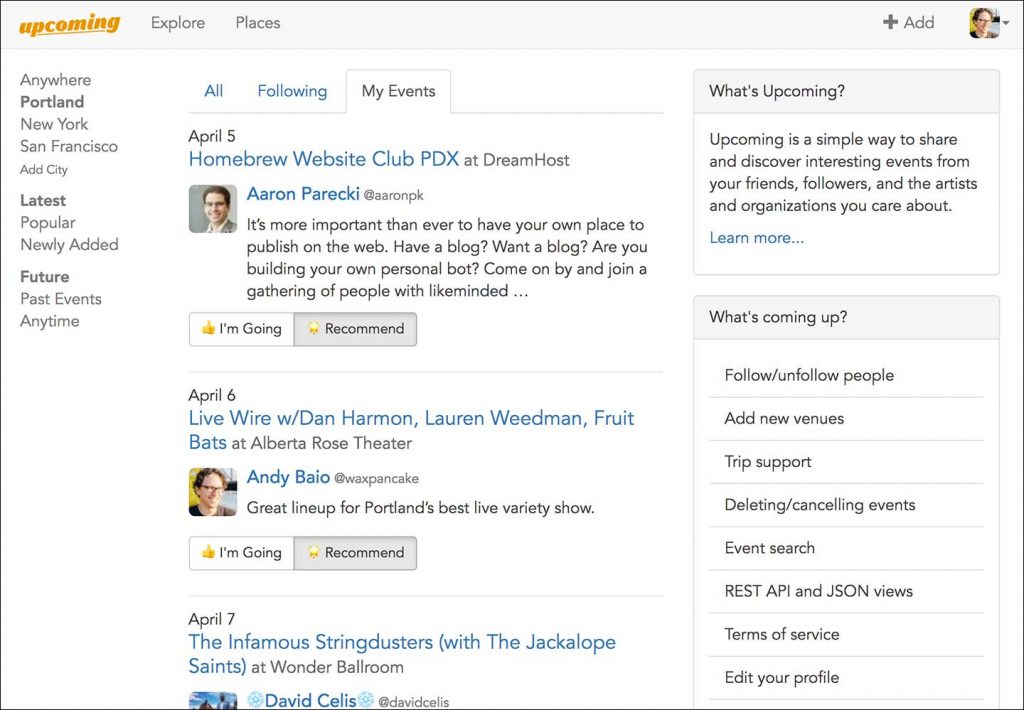Open David Celis's profile name link
The width and height of the screenshot is (1024, 710).
coord(310,701)
